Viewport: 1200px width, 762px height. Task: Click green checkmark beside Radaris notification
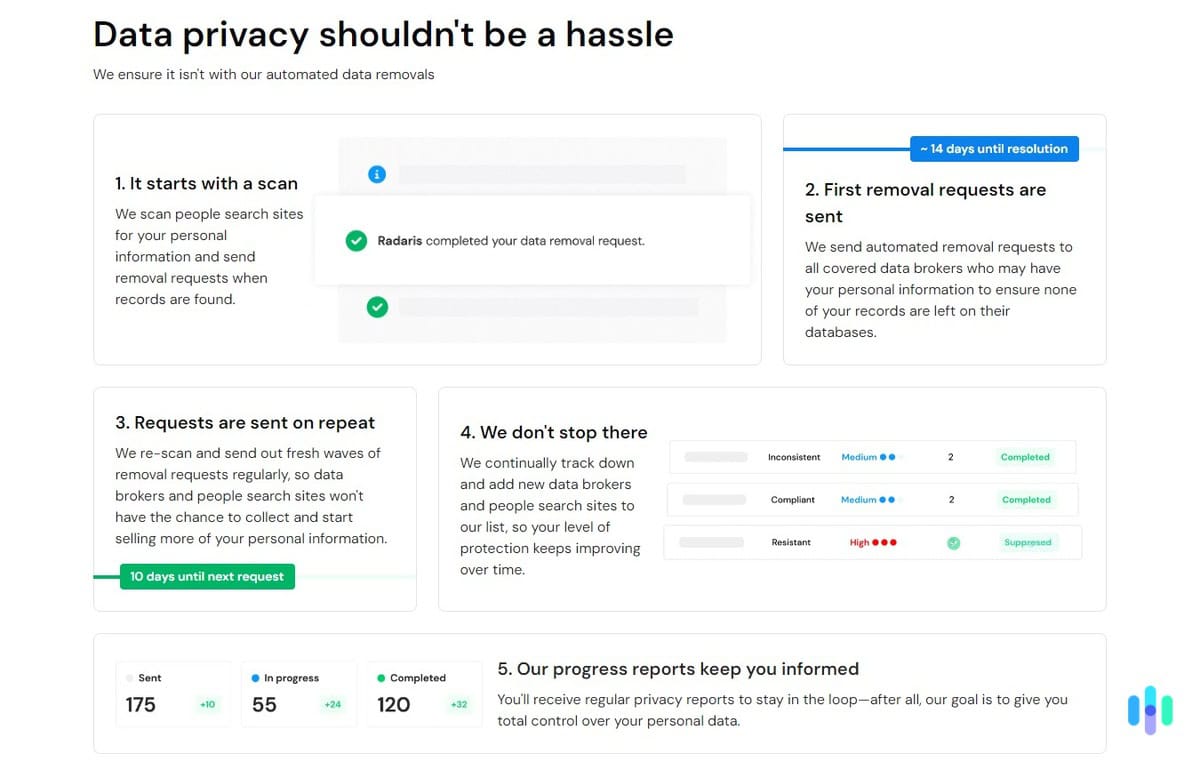point(356,241)
